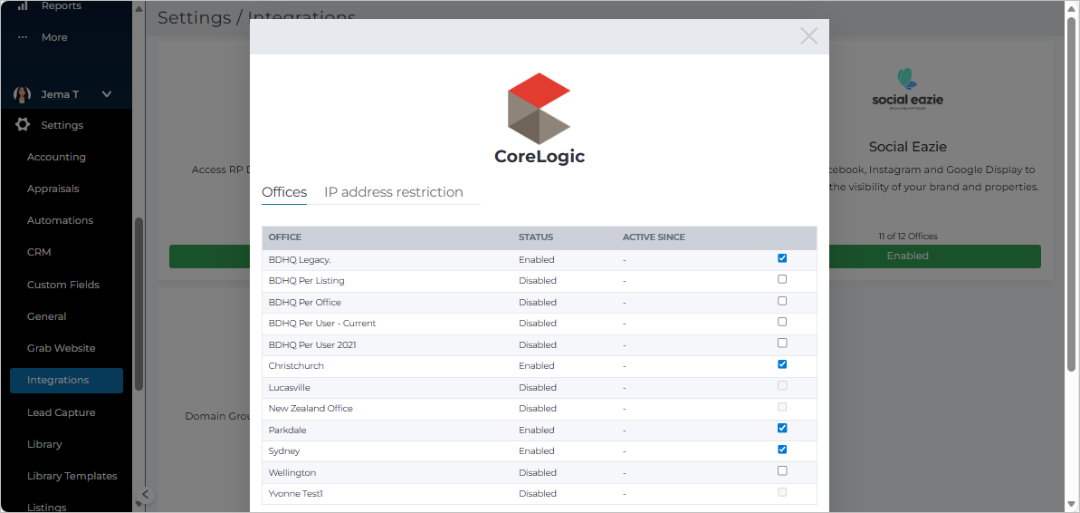Viewport: 1080px width, 513px height.
Task: Open Library settings
Action: pos(44,444)
